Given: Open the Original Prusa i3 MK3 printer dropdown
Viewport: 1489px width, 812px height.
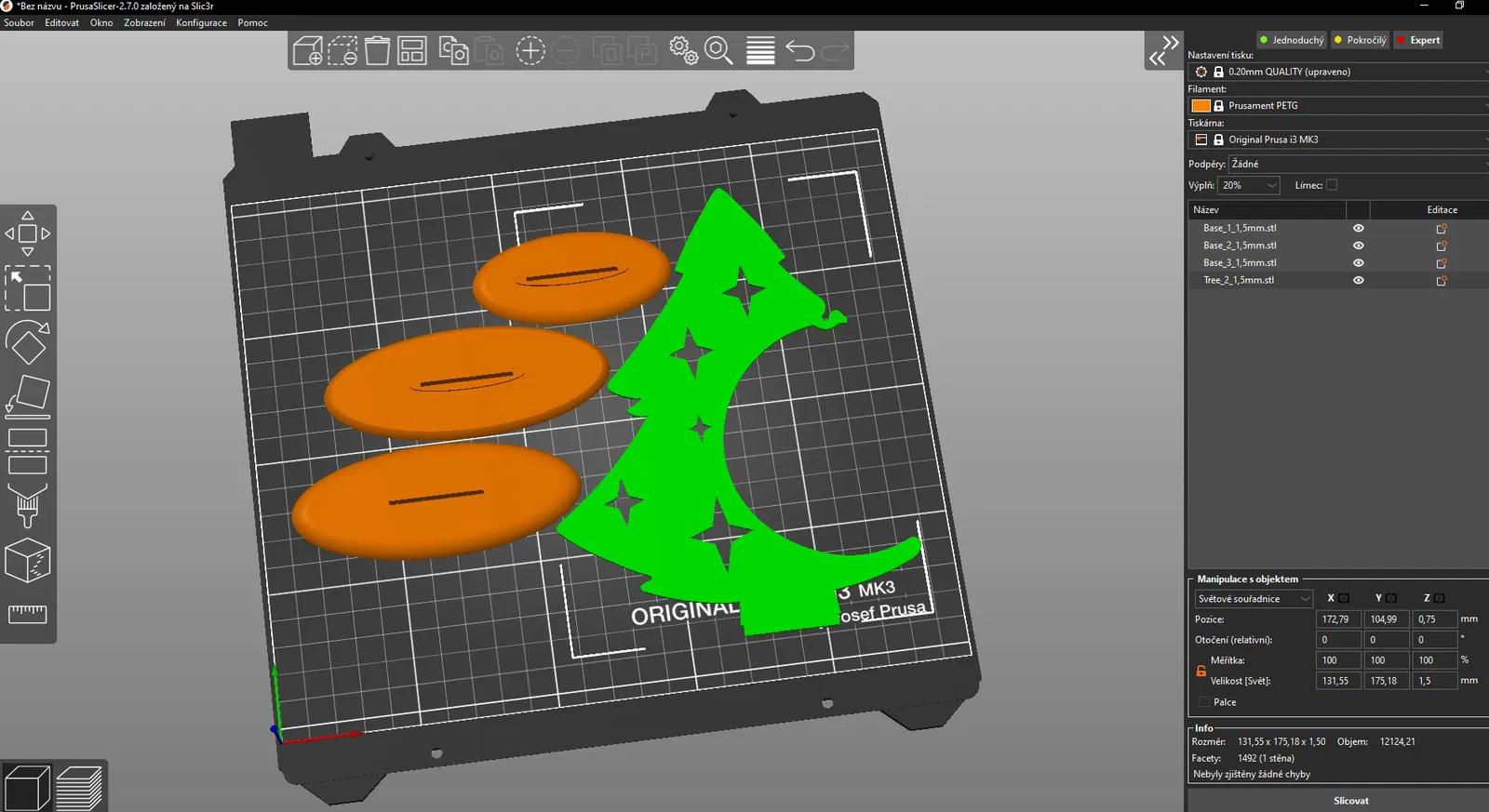Looking at the screenshot, I should pos(1338,140).
